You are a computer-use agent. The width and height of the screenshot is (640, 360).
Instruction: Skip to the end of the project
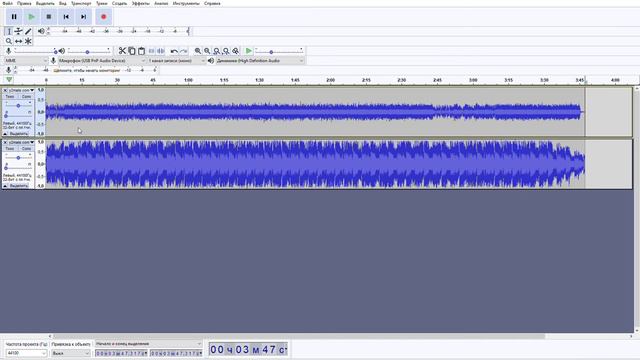[83, 17]
